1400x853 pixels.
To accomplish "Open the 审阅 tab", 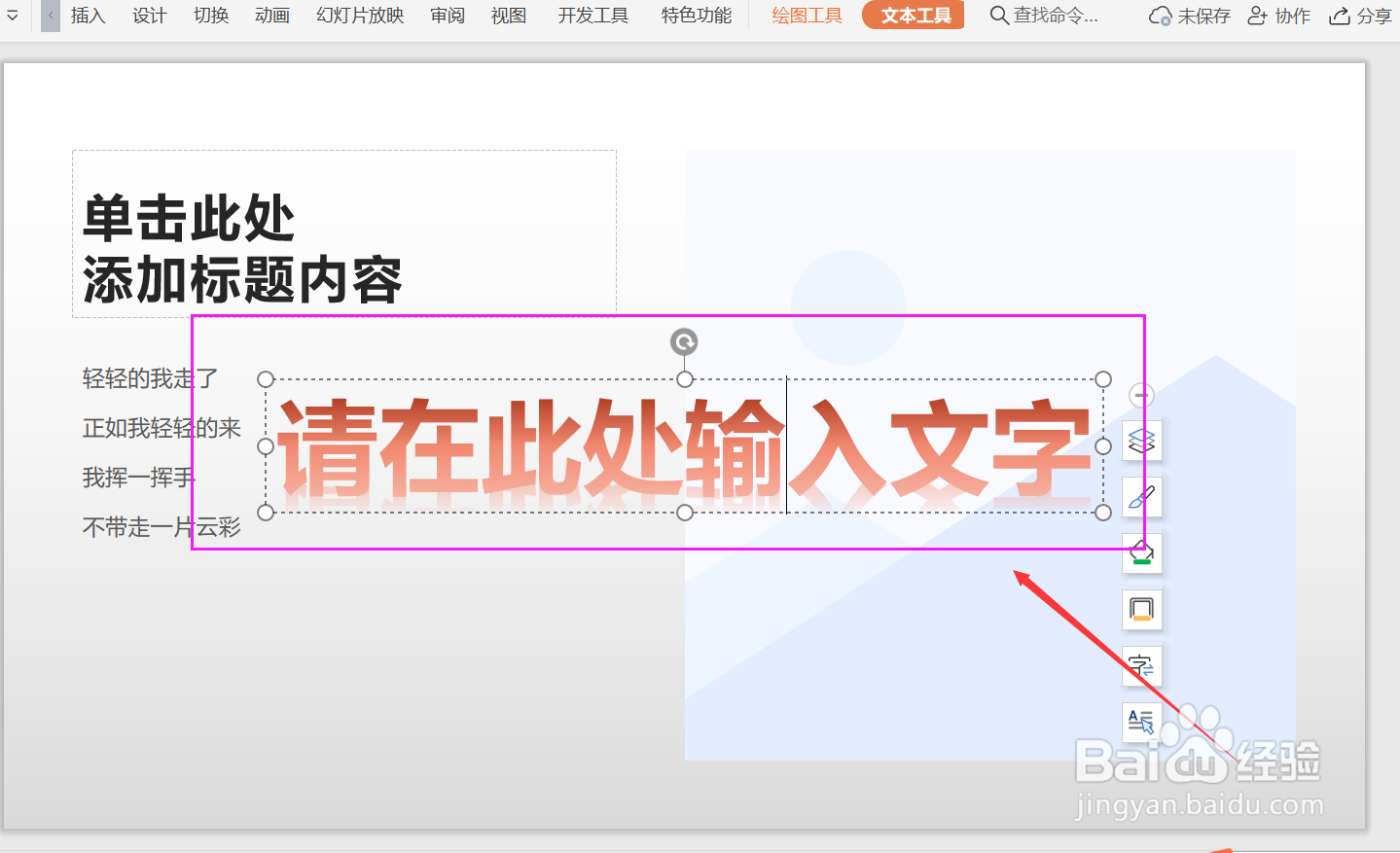I will [448, 16].
